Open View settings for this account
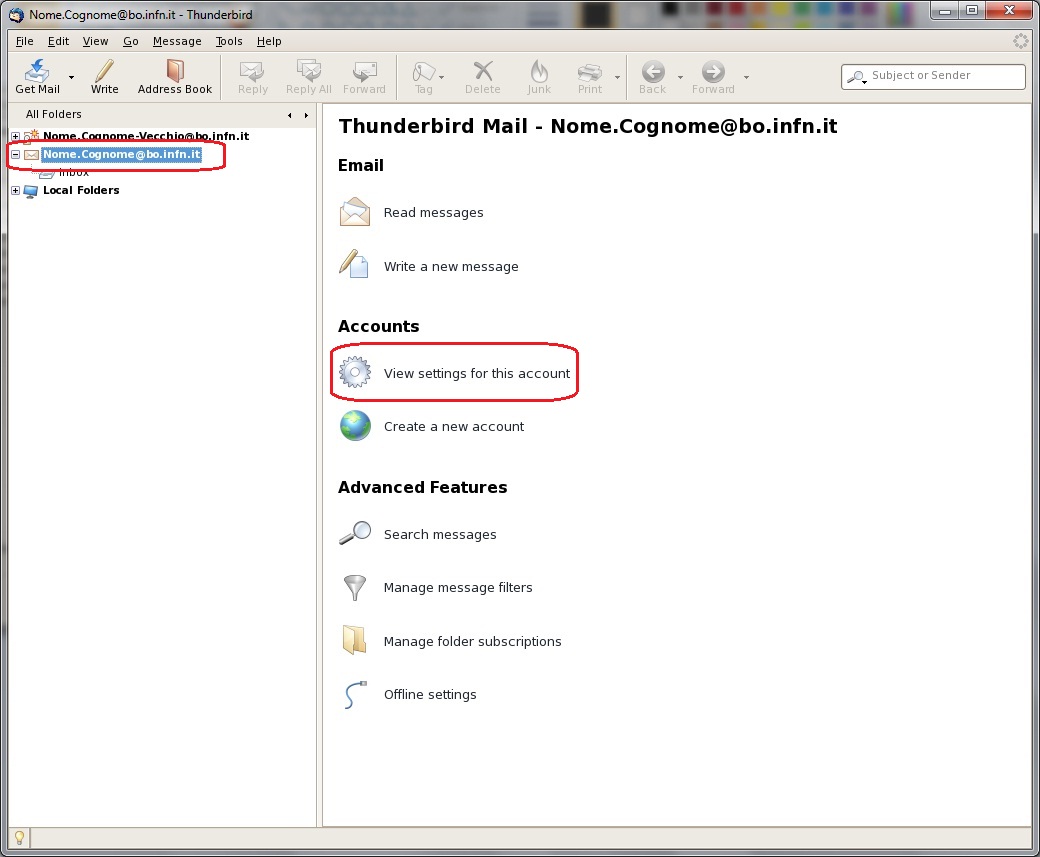The width and height of the screenshot is (1040, 857). 477,373
